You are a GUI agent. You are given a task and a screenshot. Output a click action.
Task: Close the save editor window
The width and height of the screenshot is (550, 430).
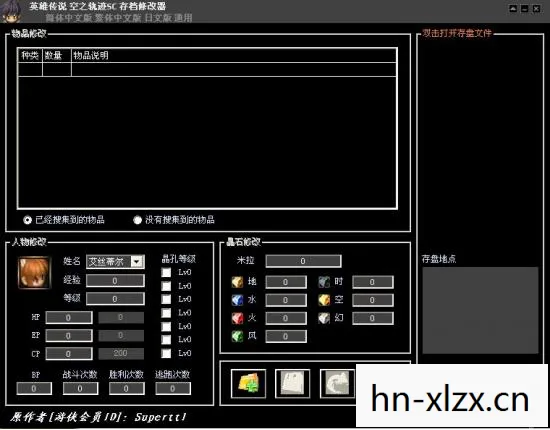pyautogui.click(x=536, y=9)
